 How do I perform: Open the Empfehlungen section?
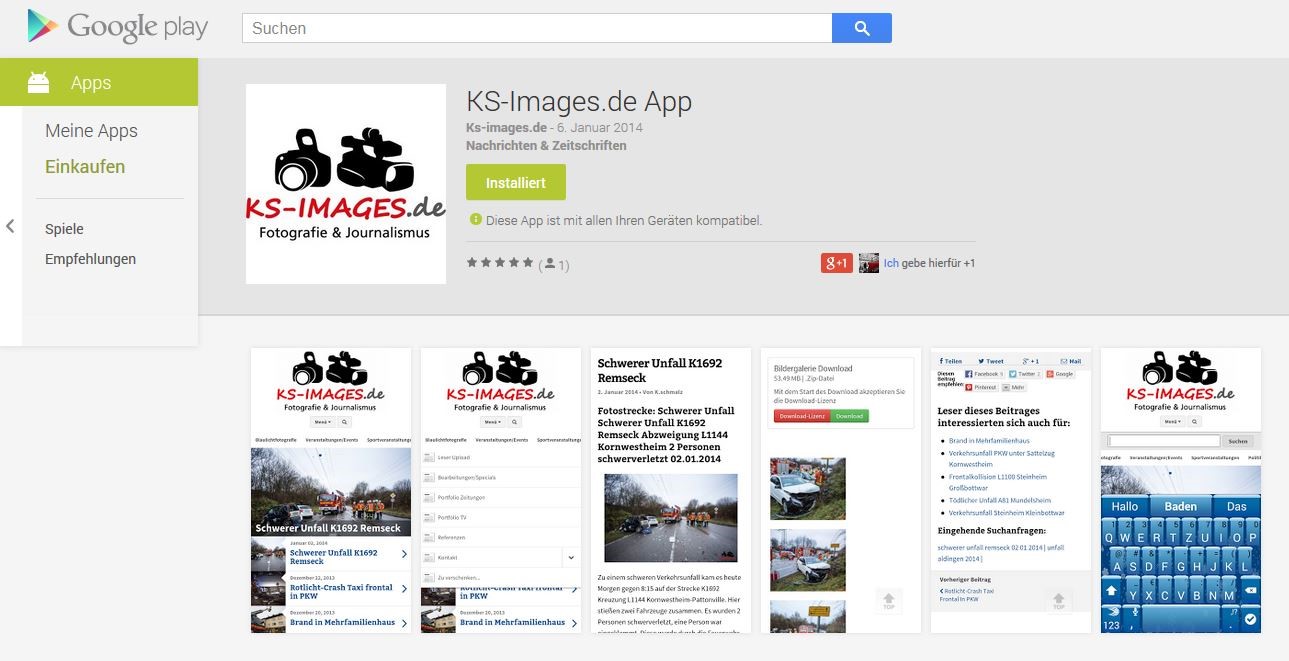[x=90, y=258]
